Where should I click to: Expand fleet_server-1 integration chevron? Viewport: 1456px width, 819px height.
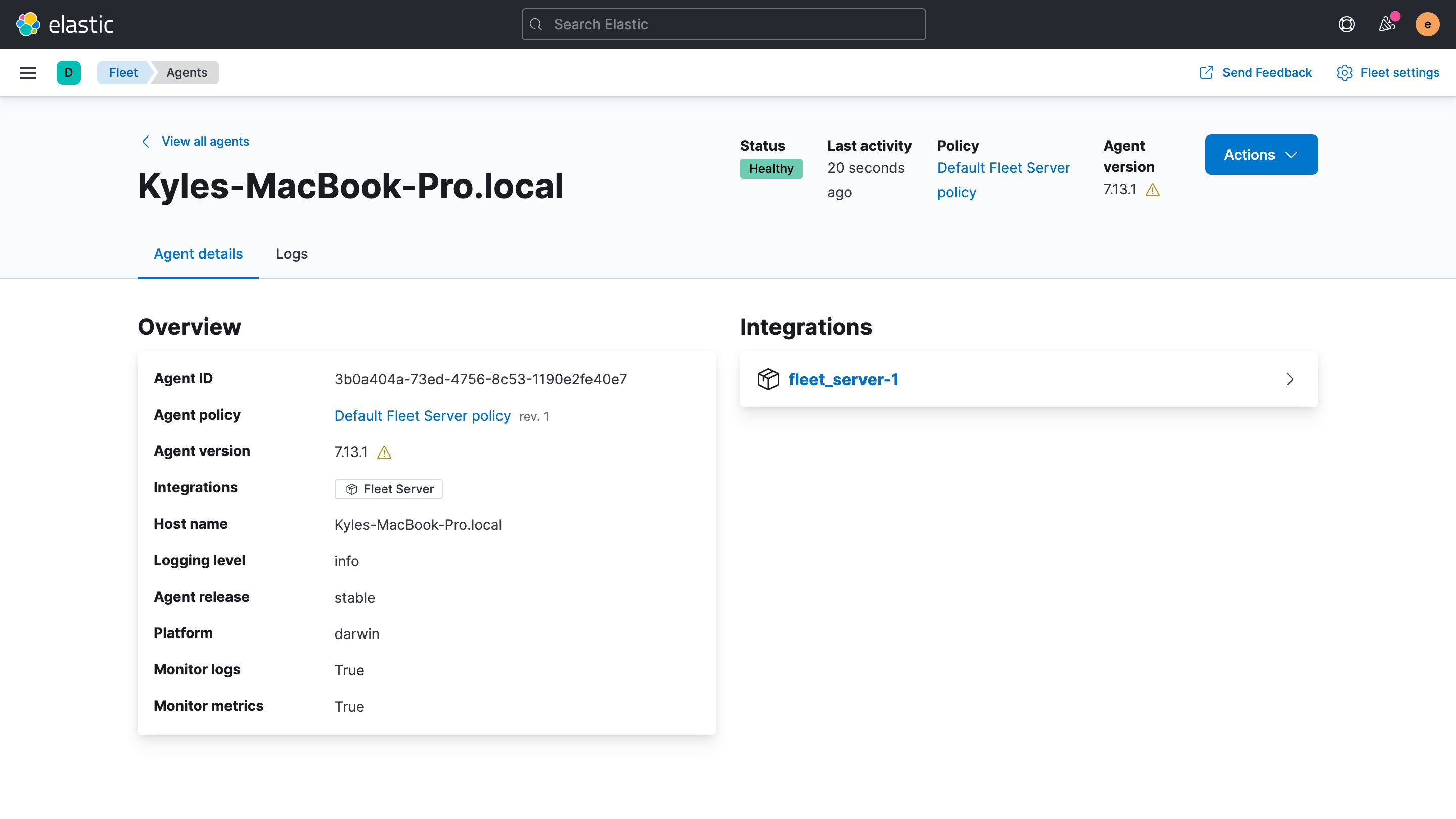click(x=1290, y=379)
